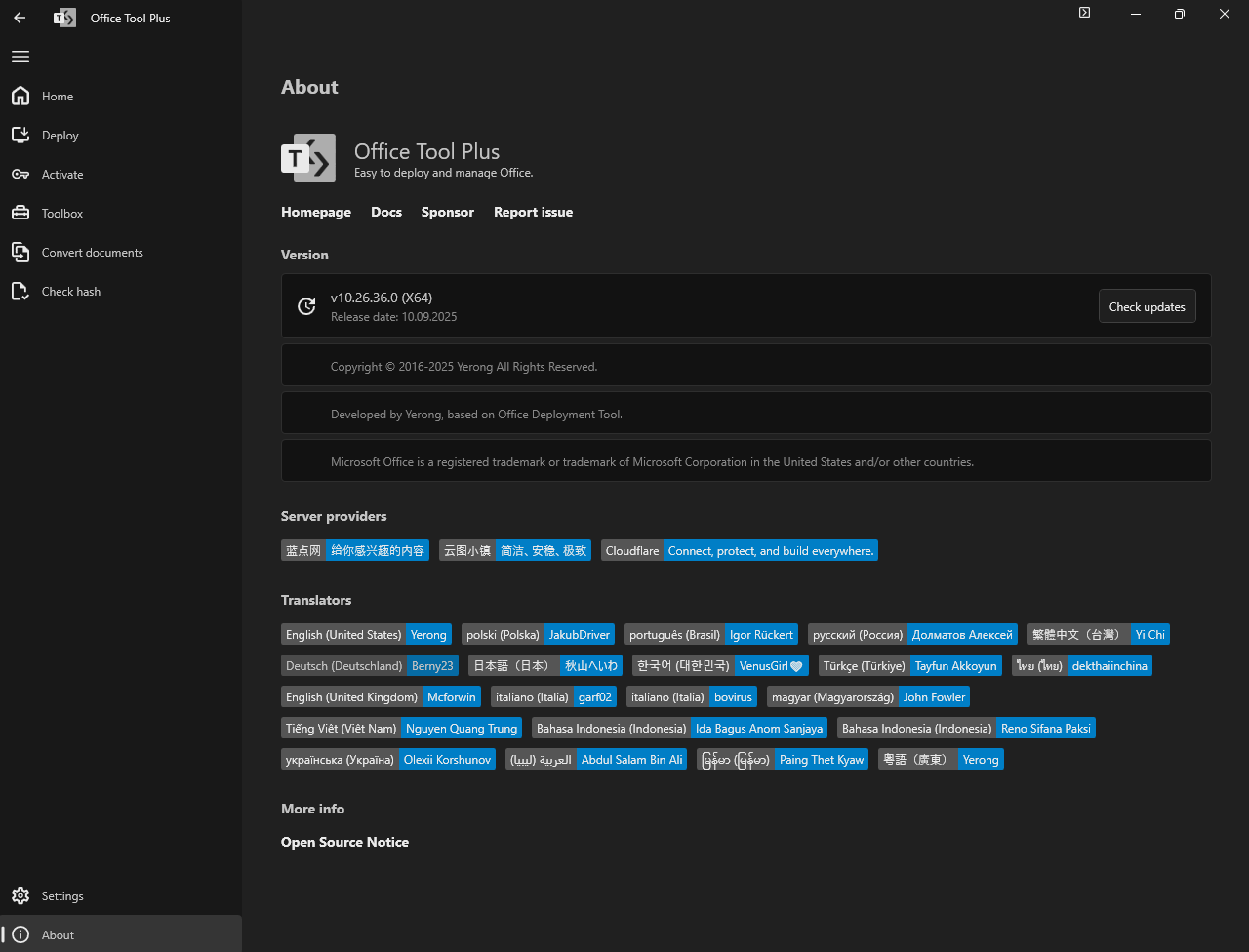The height and width of the screenshot is (952, 1249).
Task: Click the English (United Kingdom) Mcforwin badge
Action: (x=381, y=697)
